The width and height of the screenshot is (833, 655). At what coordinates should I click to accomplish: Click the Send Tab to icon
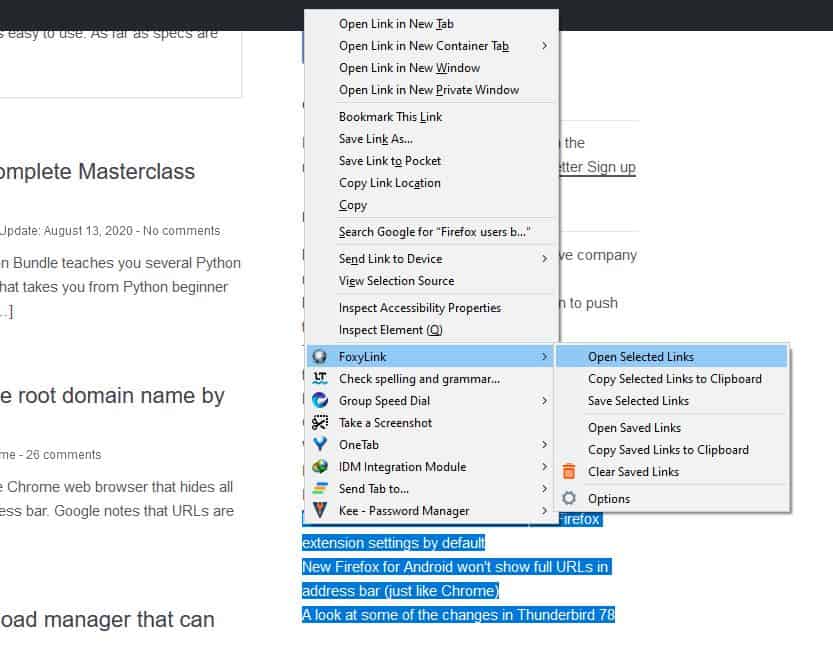[x=318, y=488]
